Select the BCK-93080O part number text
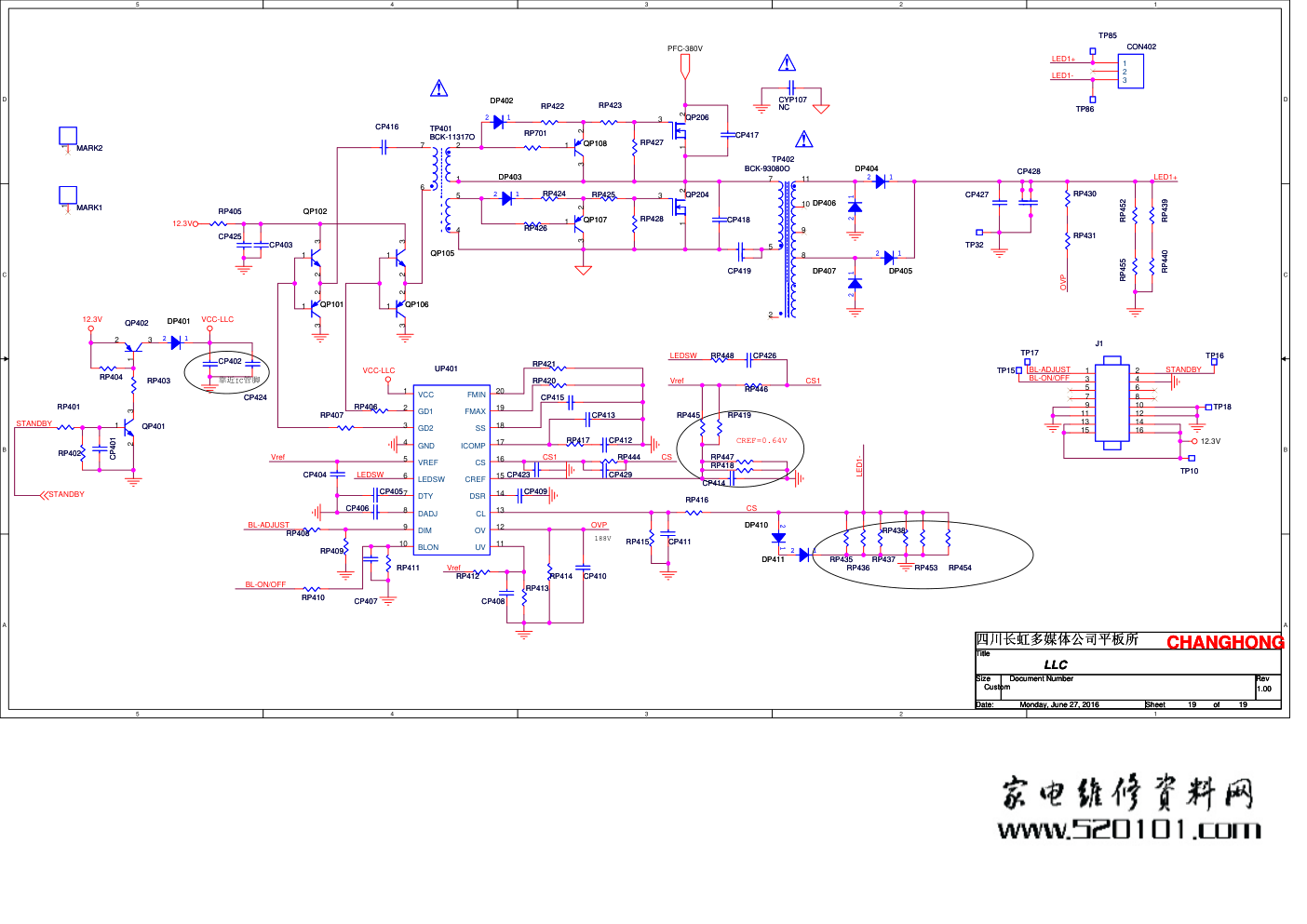The width and height of the screenshot is (1307, 924). point(767,168)
